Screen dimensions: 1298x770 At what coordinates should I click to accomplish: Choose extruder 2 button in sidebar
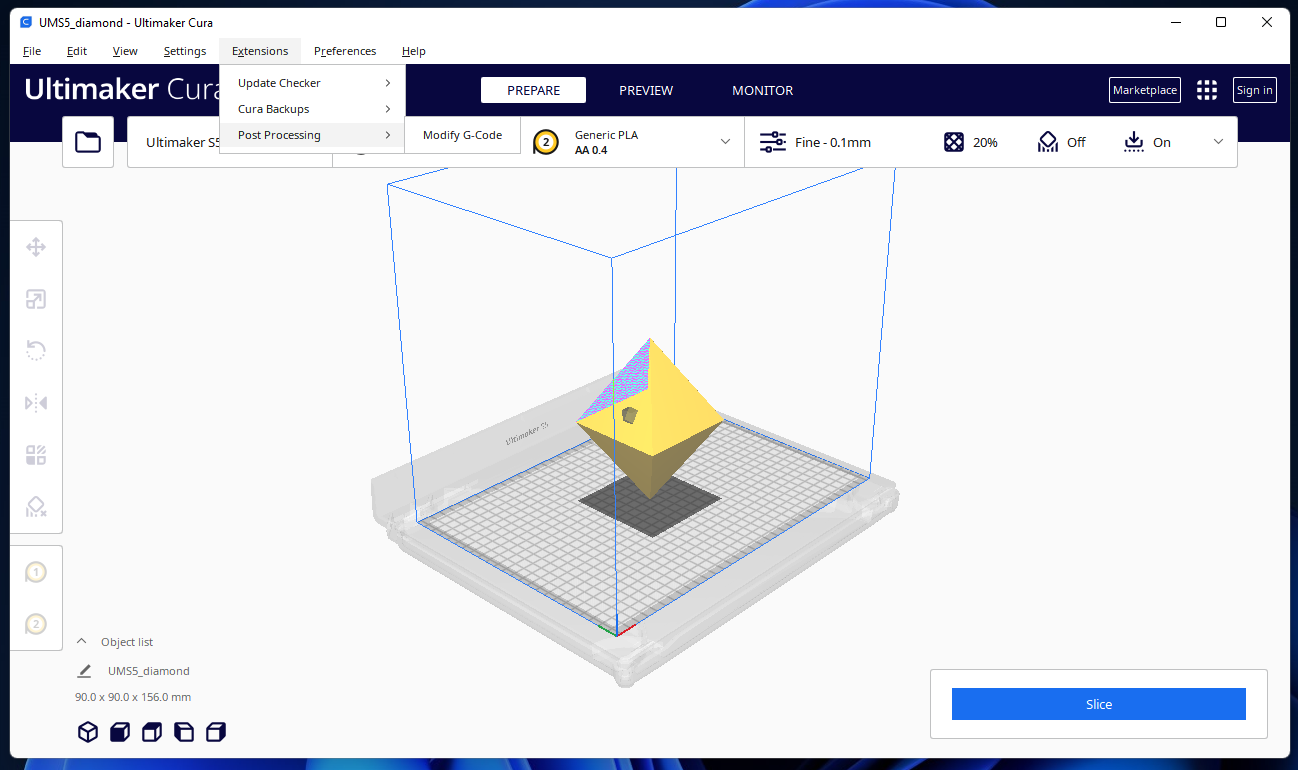[36, 624]
